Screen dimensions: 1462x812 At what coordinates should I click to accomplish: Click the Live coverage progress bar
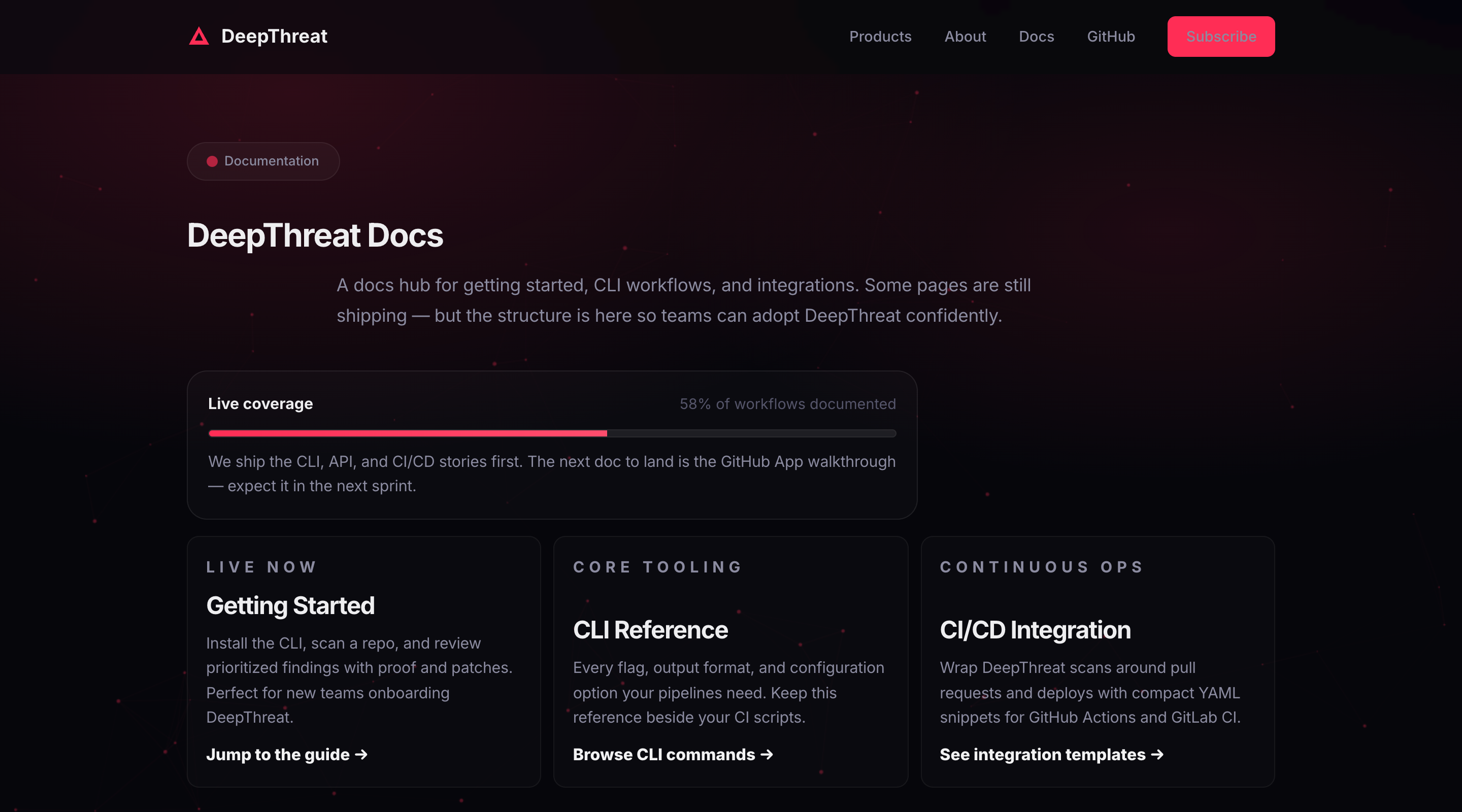552,433
